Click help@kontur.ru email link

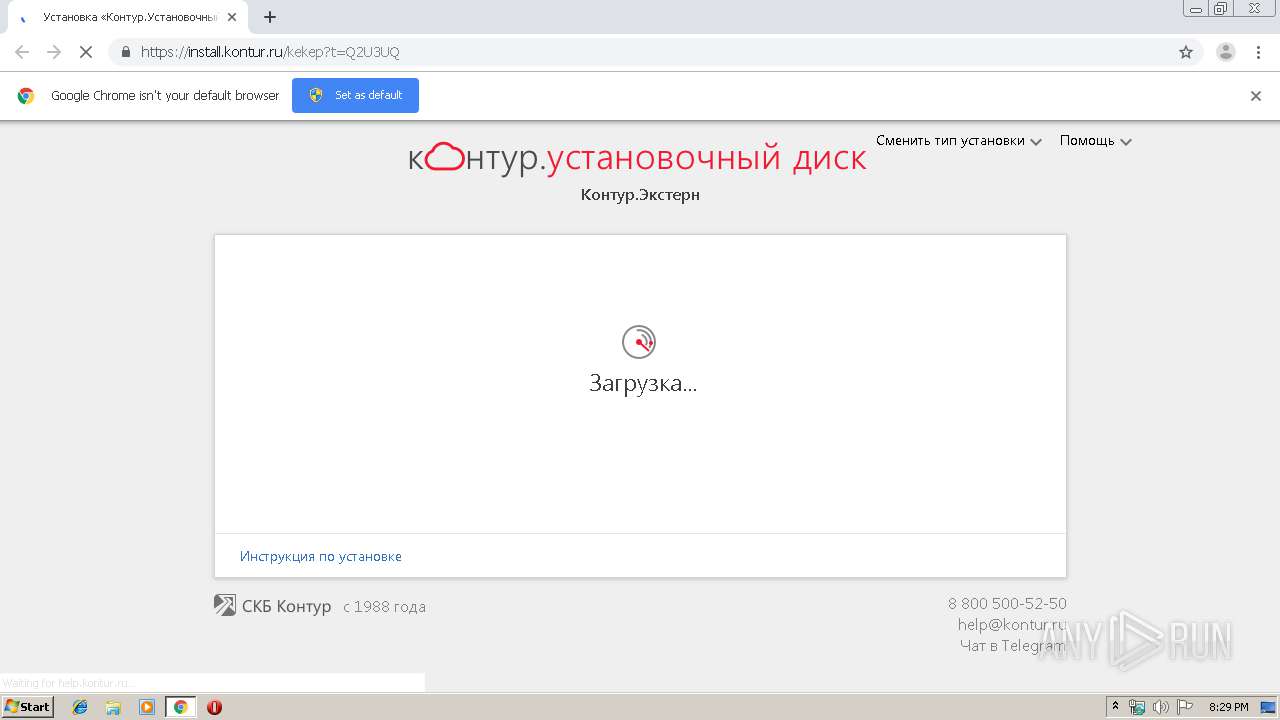pos(1012,625)
